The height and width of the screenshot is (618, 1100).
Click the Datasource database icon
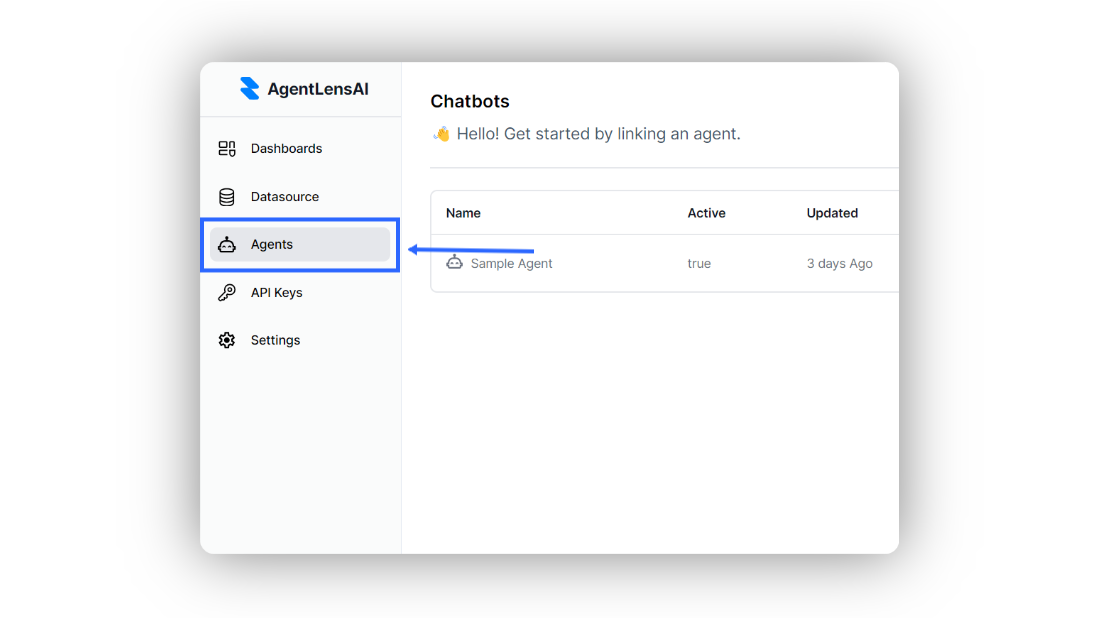[227, 197]
